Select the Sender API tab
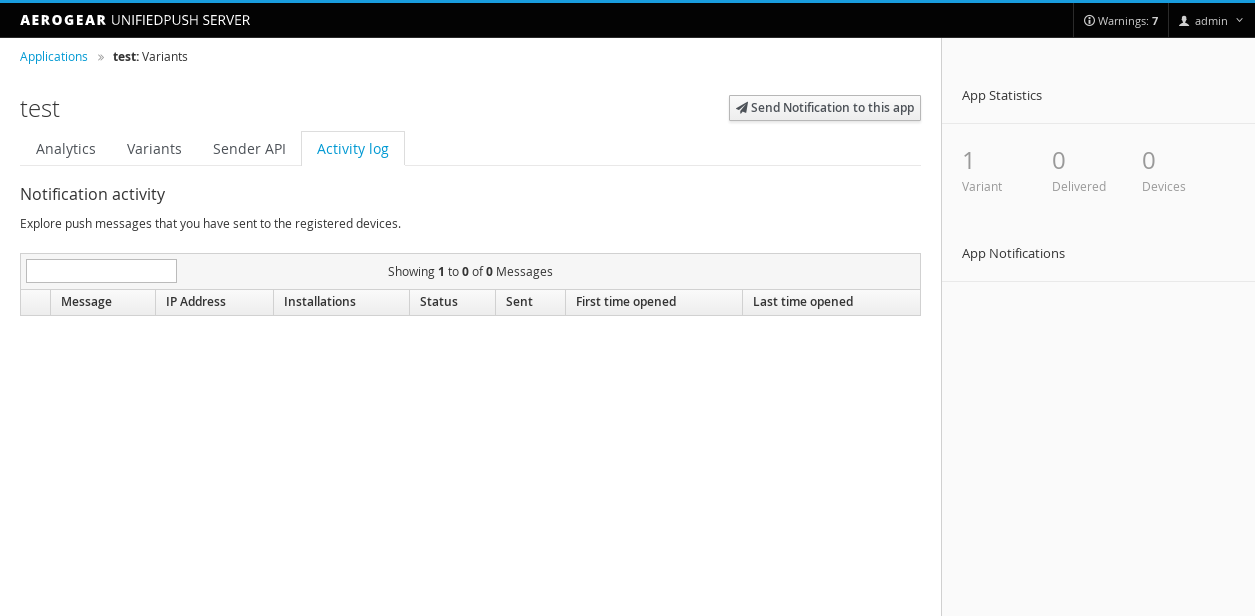The image size is (1255, 616). click(249, 149)
